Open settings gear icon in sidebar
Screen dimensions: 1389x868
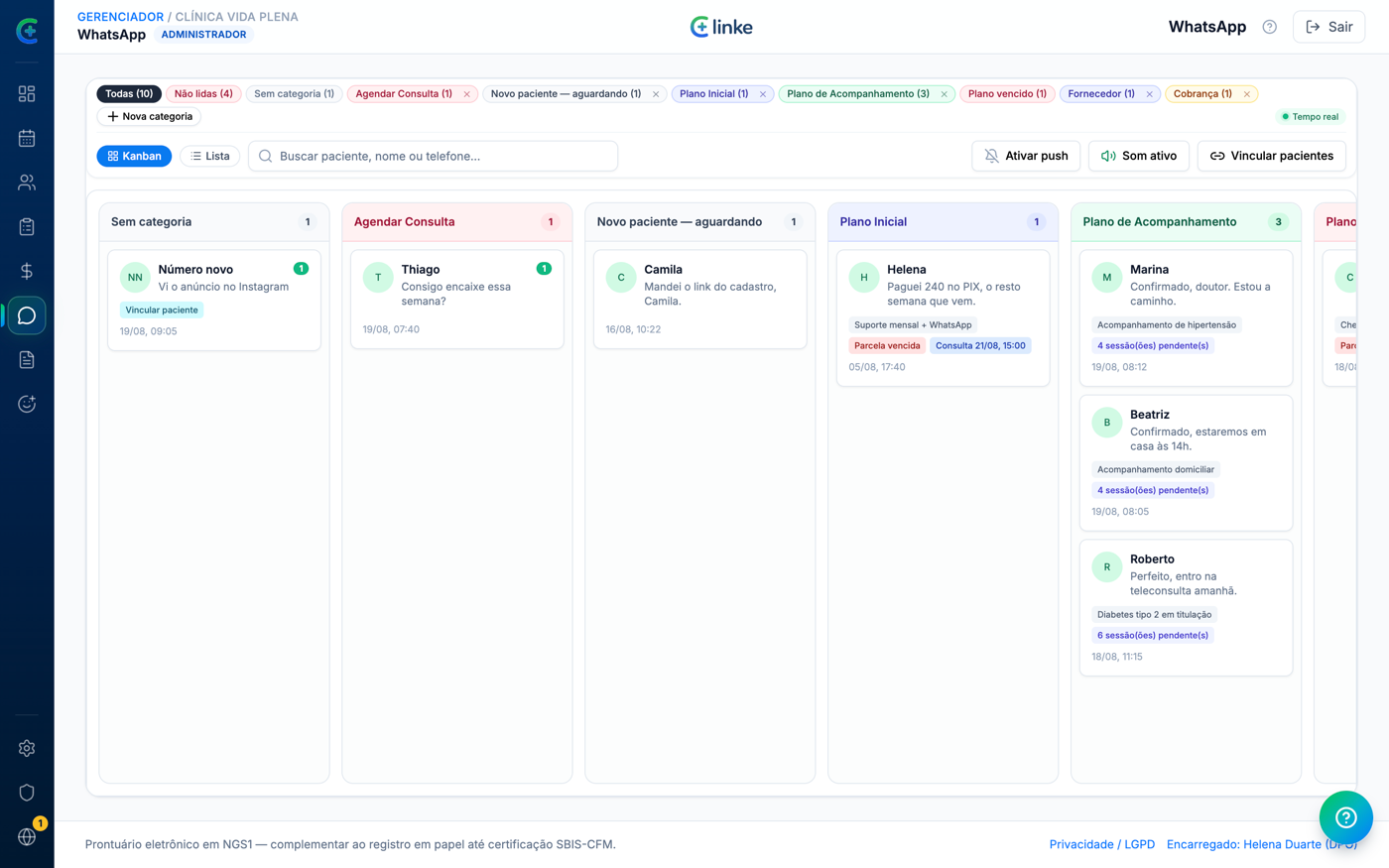[x=27, y=748]
